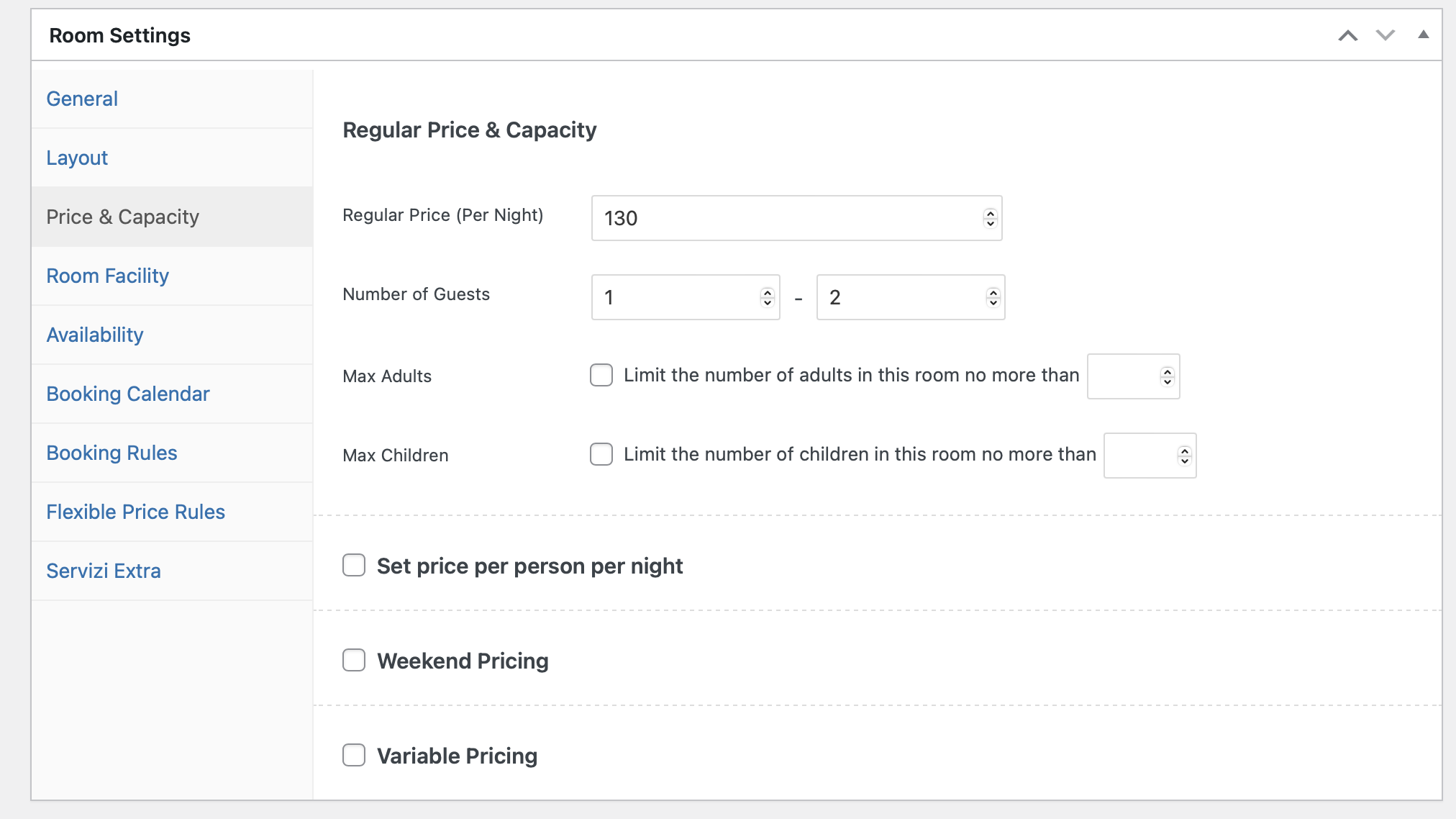Image resolution: width=1456 pixels, height=819 pixels.
Task: Click the limit children description text
Action: tap(860, 454)
